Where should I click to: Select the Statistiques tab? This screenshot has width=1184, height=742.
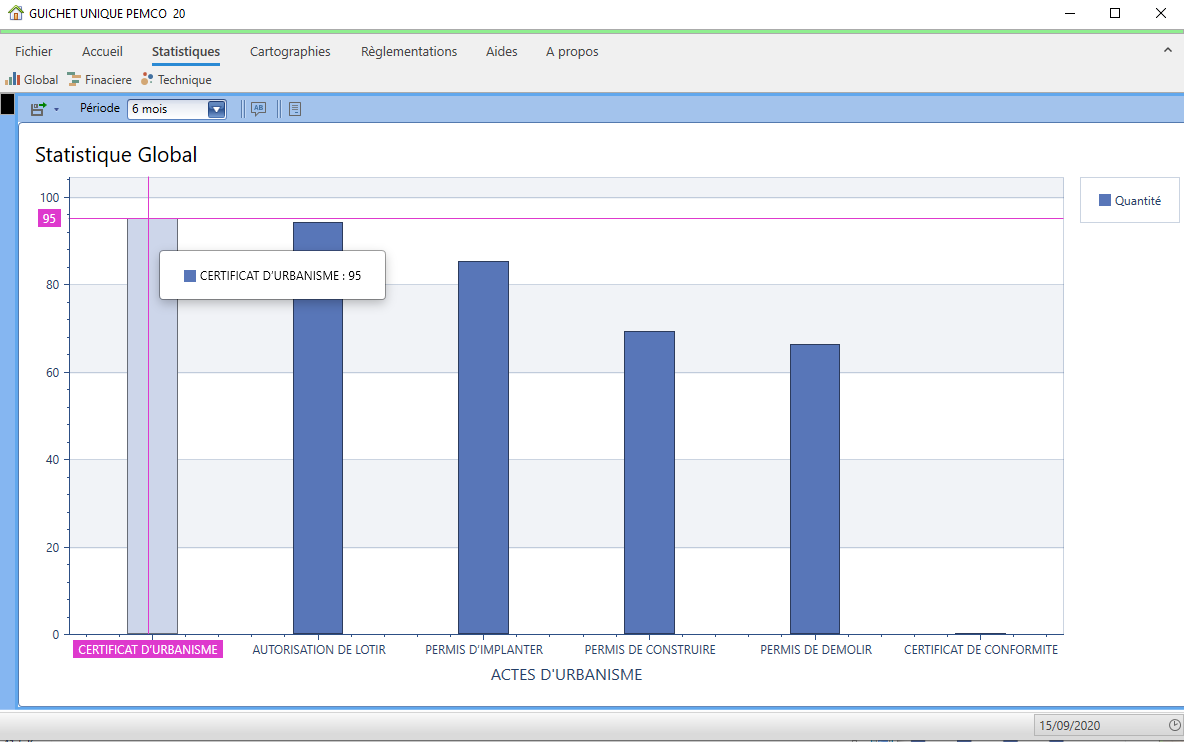tap(186, 51)
